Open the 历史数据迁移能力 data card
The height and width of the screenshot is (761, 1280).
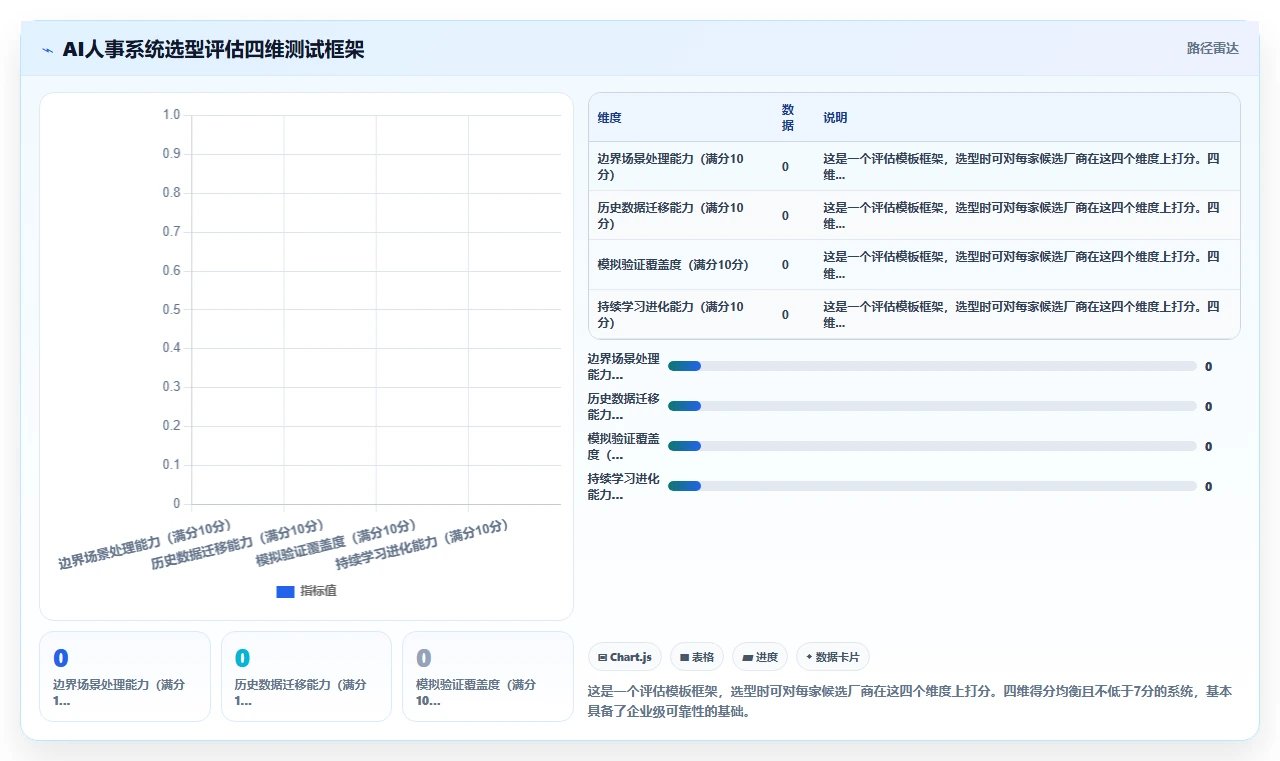tap(306, 676)
